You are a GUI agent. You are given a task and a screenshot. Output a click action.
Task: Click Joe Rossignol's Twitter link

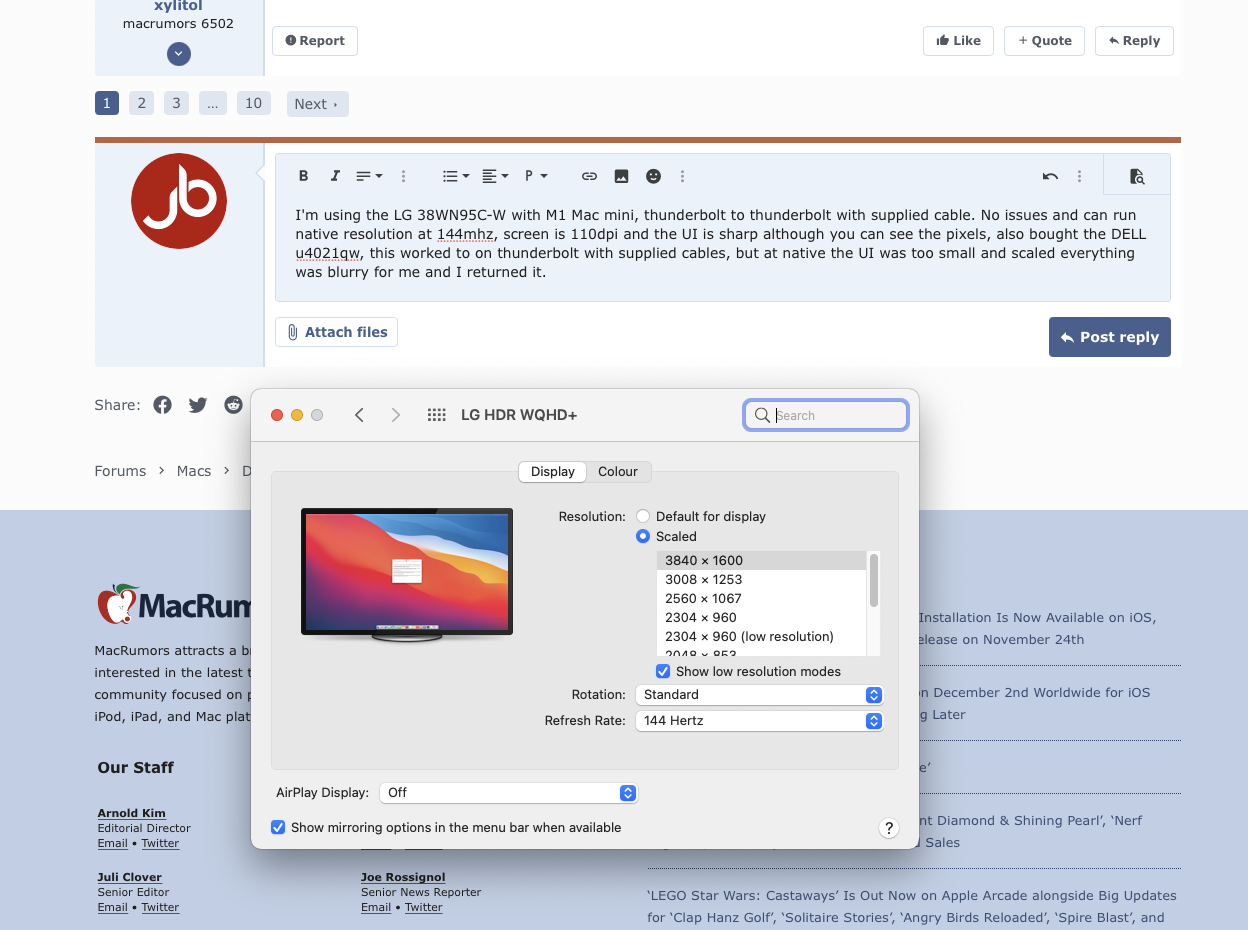pyautogui.click(x=424, y=907)
